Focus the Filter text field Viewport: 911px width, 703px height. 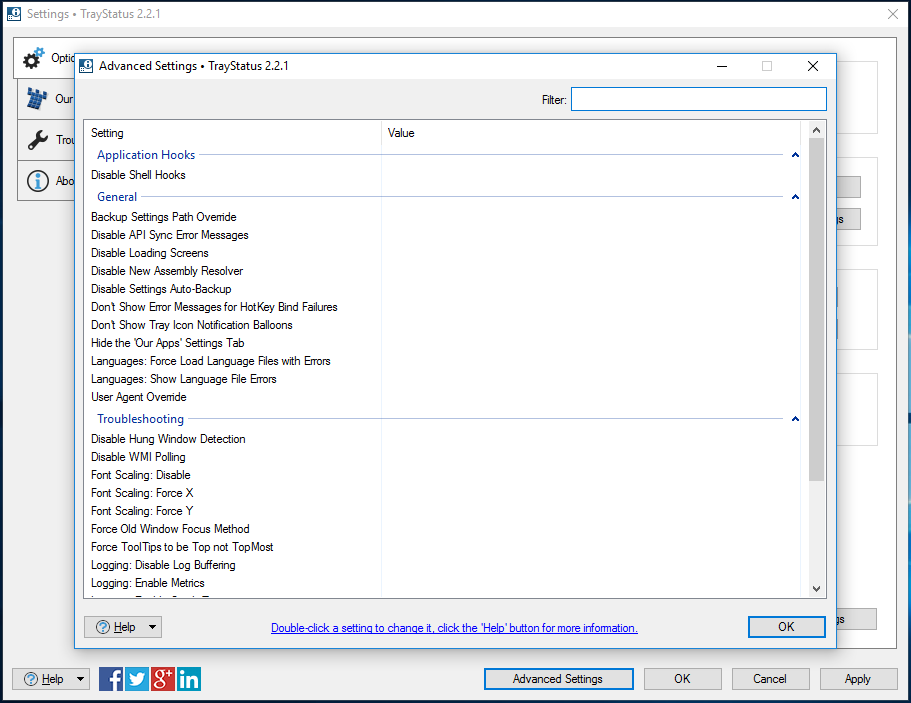pos(699,99)
